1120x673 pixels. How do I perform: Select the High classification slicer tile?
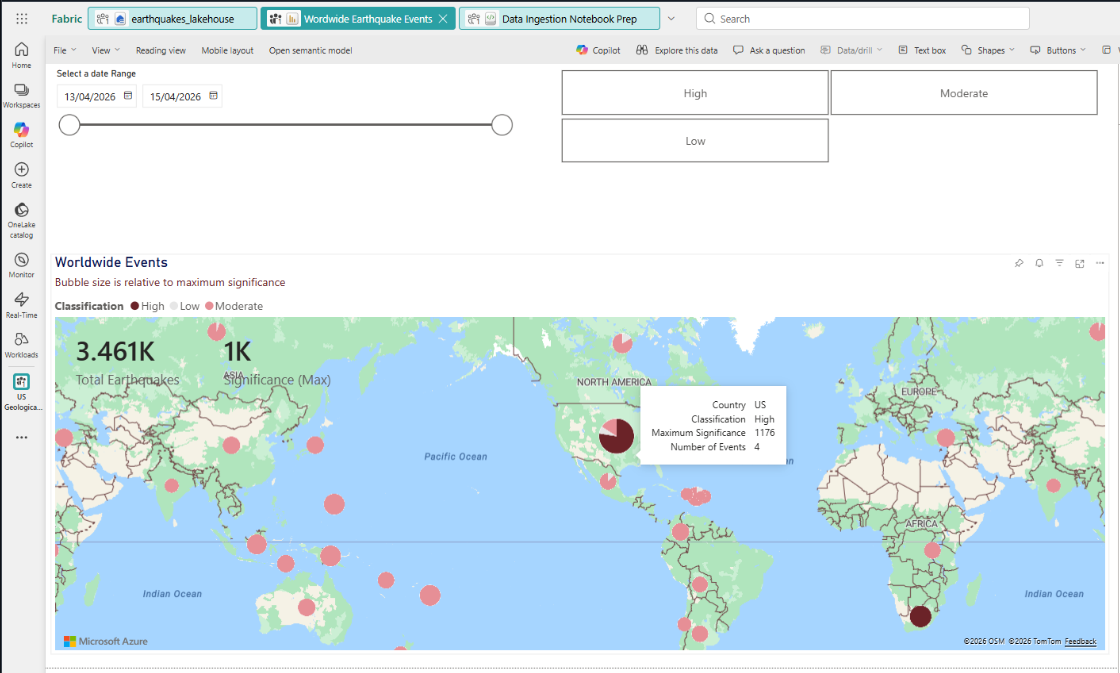[695, 93]
